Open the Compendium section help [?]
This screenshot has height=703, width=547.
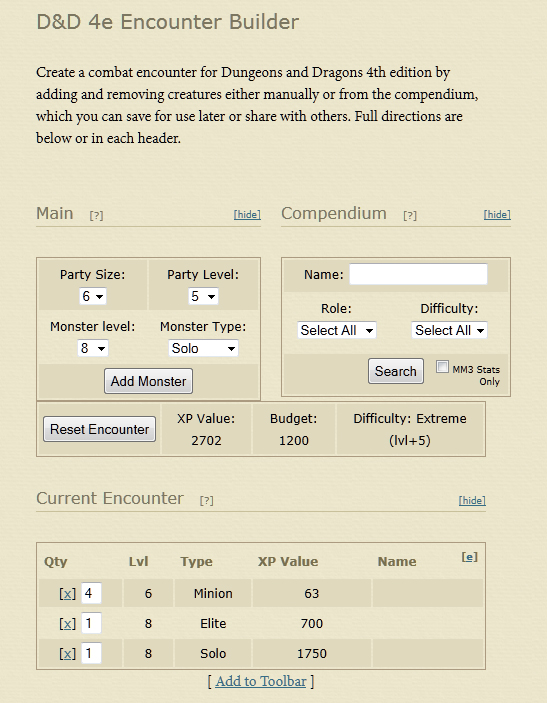410,216
